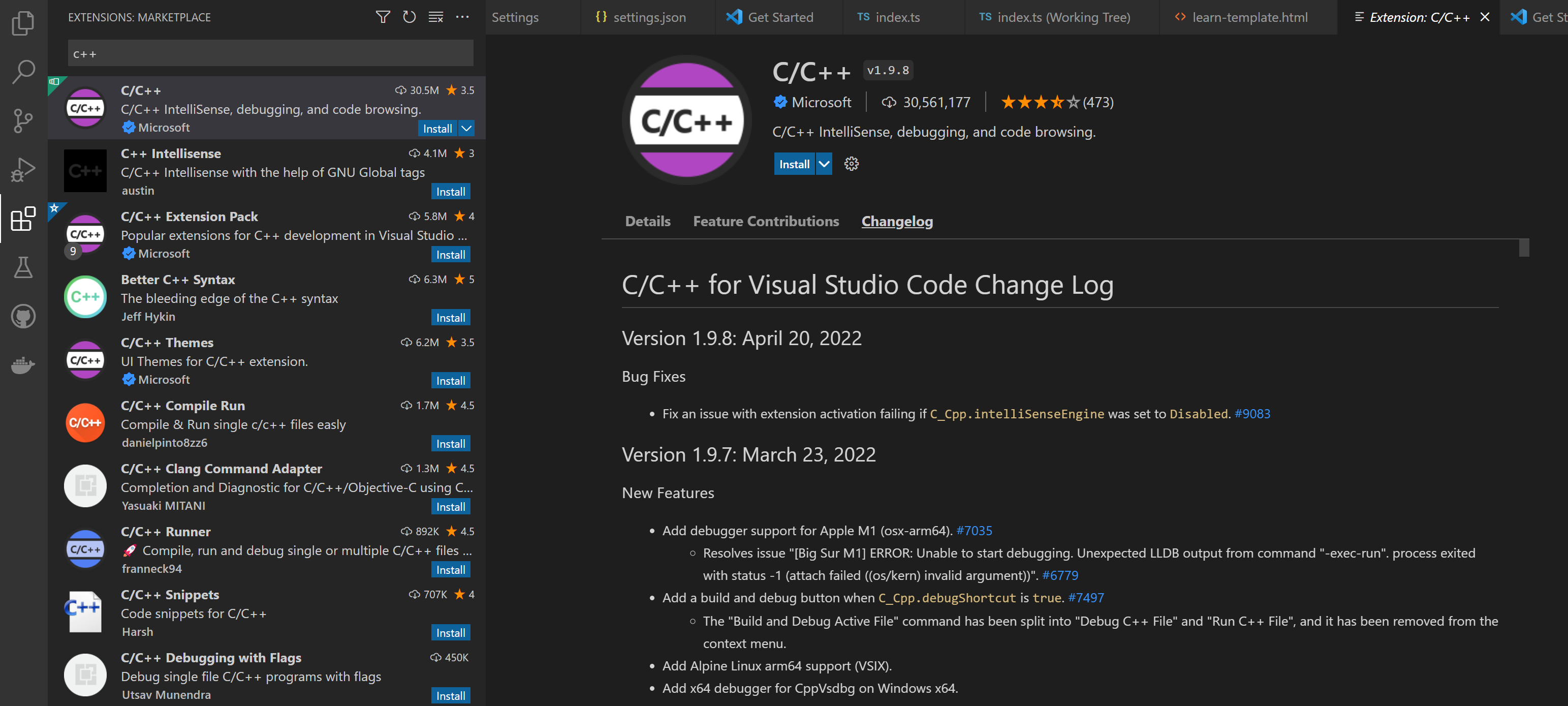1568x706 pixels.
Task: Install C/C++ from the list item
Action: tap(437, 129)
